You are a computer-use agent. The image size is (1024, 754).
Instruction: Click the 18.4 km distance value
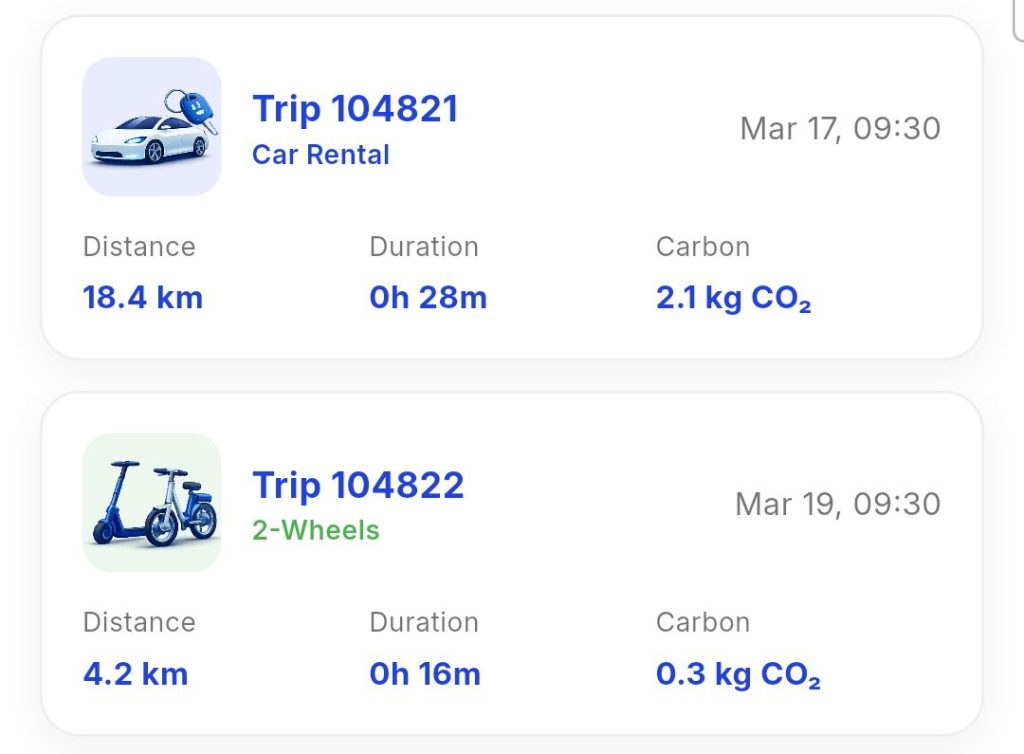(x=143, y=297)
